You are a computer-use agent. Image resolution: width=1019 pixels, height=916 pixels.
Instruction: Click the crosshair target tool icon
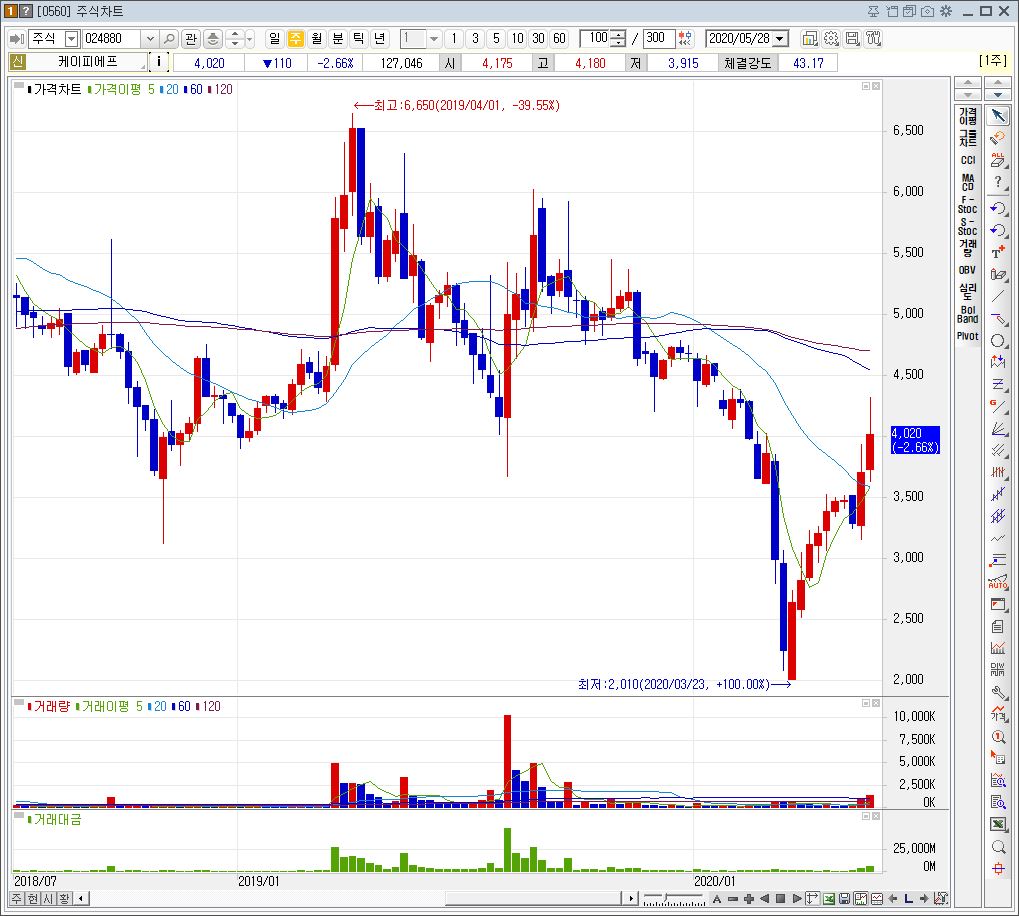(x=998, y=869)
